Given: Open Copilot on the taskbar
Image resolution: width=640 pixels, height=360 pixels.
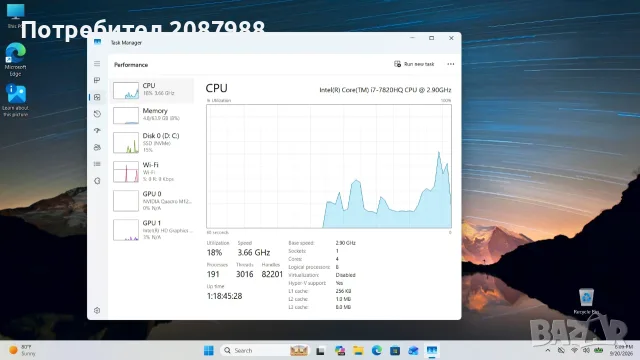Looking at the screenshot, I should coord(340,351).
